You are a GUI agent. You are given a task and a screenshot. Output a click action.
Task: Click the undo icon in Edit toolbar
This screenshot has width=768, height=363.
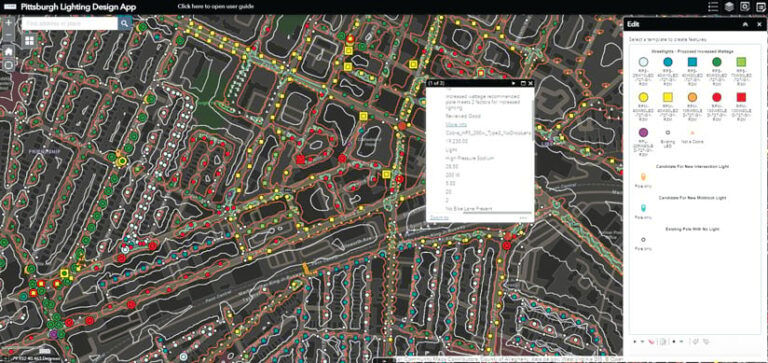(697, 341)
